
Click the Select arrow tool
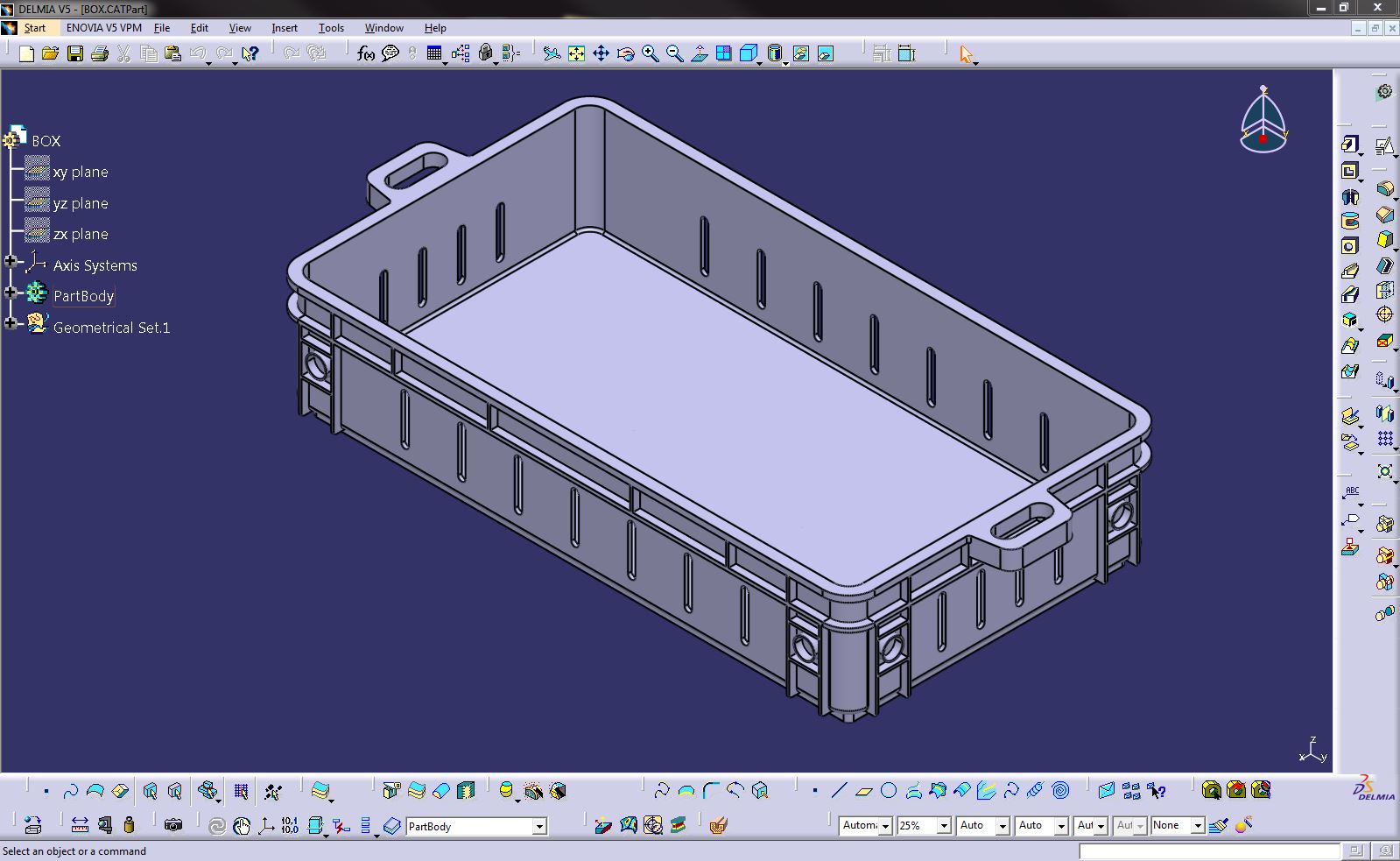point(966,54)
